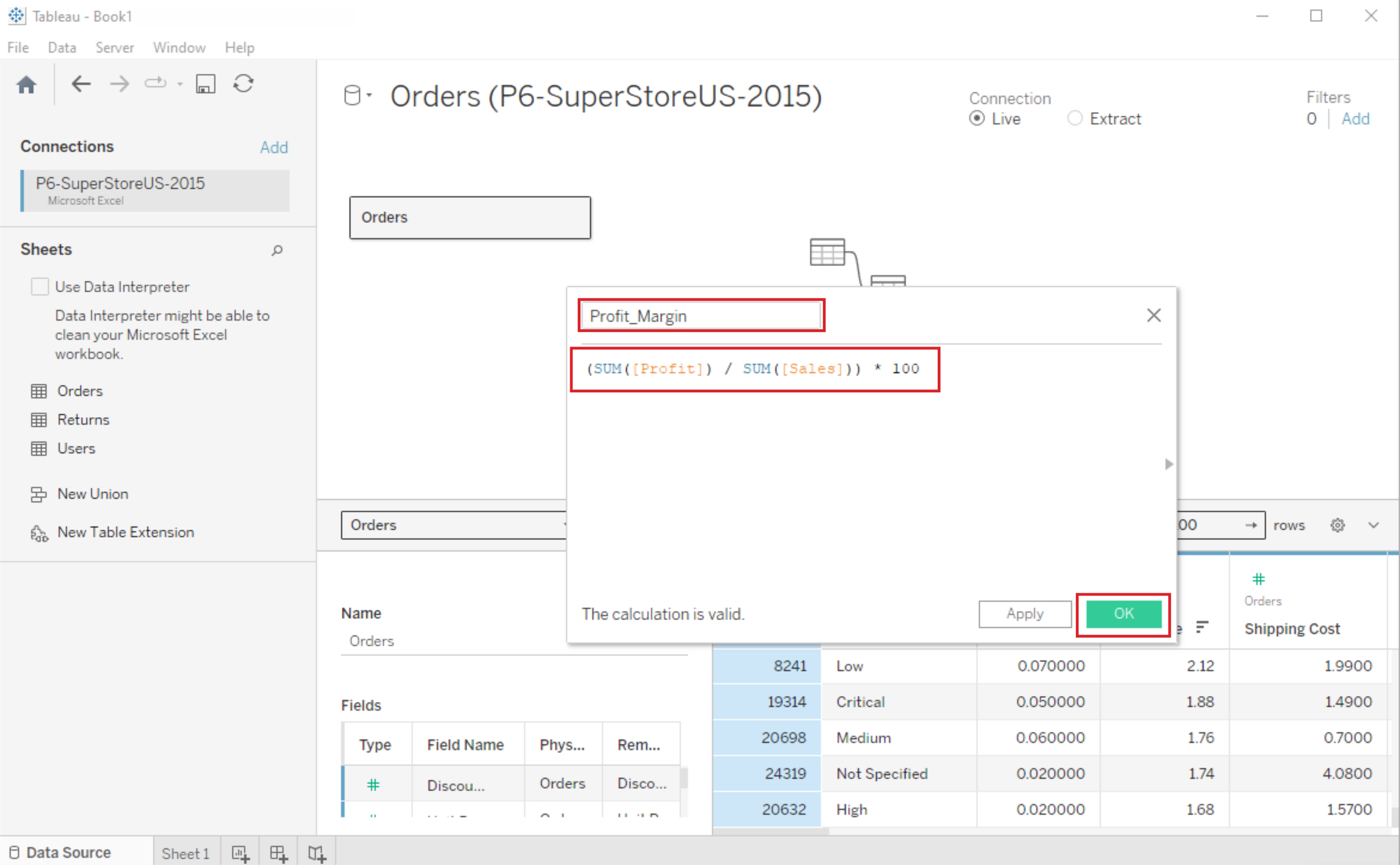1400x865 pixels.
Task: Click the sort icon in the column header
Action: click(x=1202, y=628)
